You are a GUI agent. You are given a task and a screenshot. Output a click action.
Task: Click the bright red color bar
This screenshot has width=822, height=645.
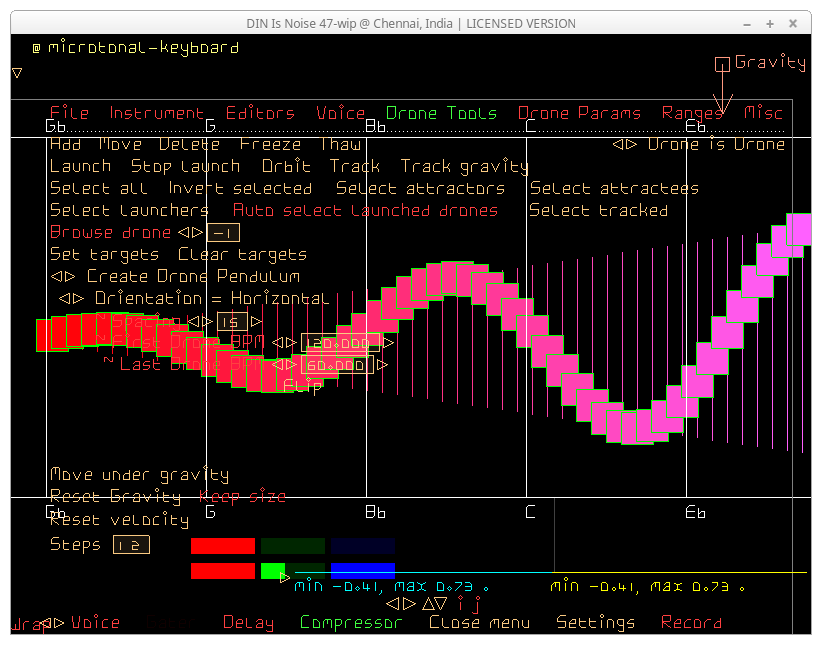223,546
